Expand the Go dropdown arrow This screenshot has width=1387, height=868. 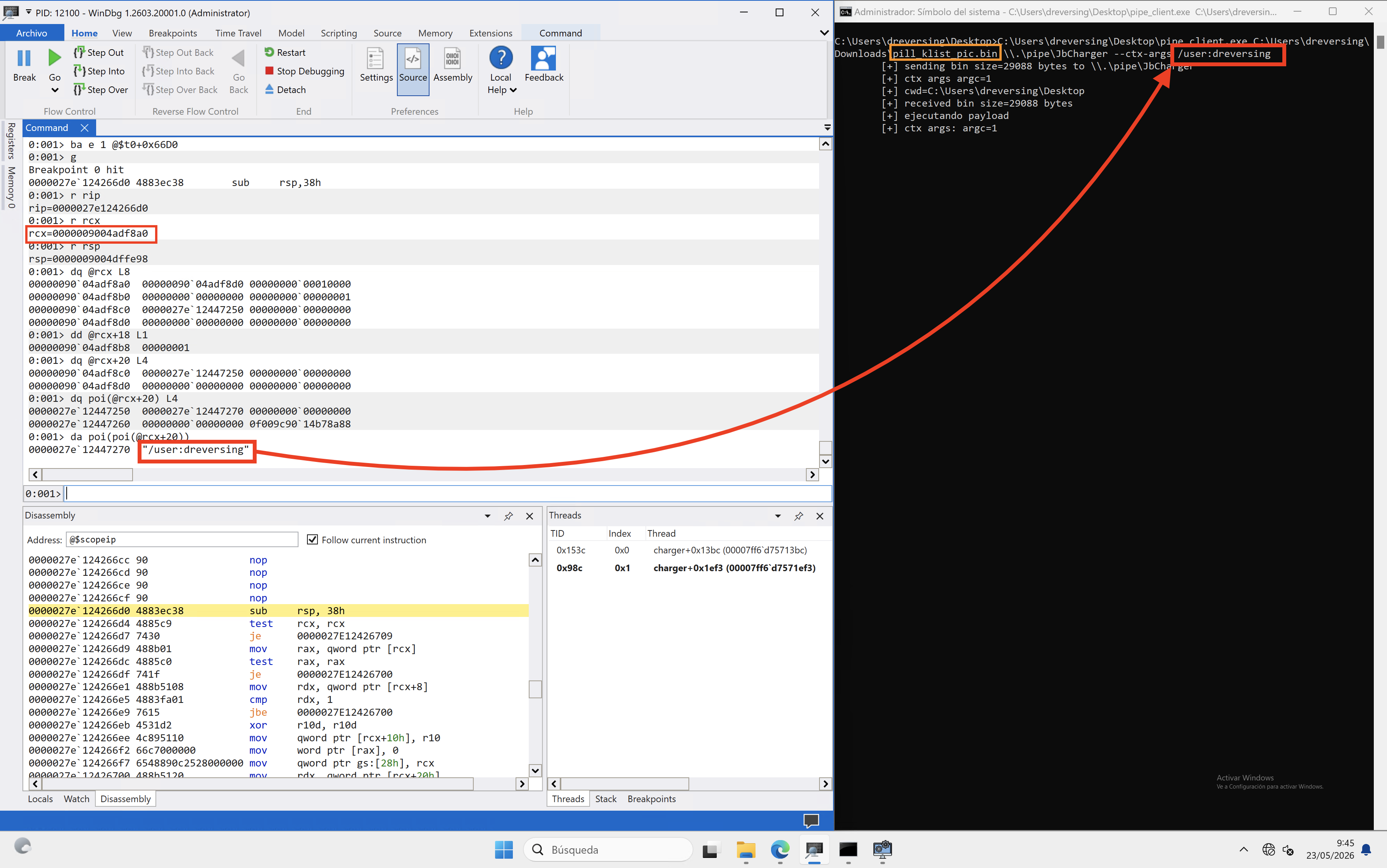tap(55, 90)
